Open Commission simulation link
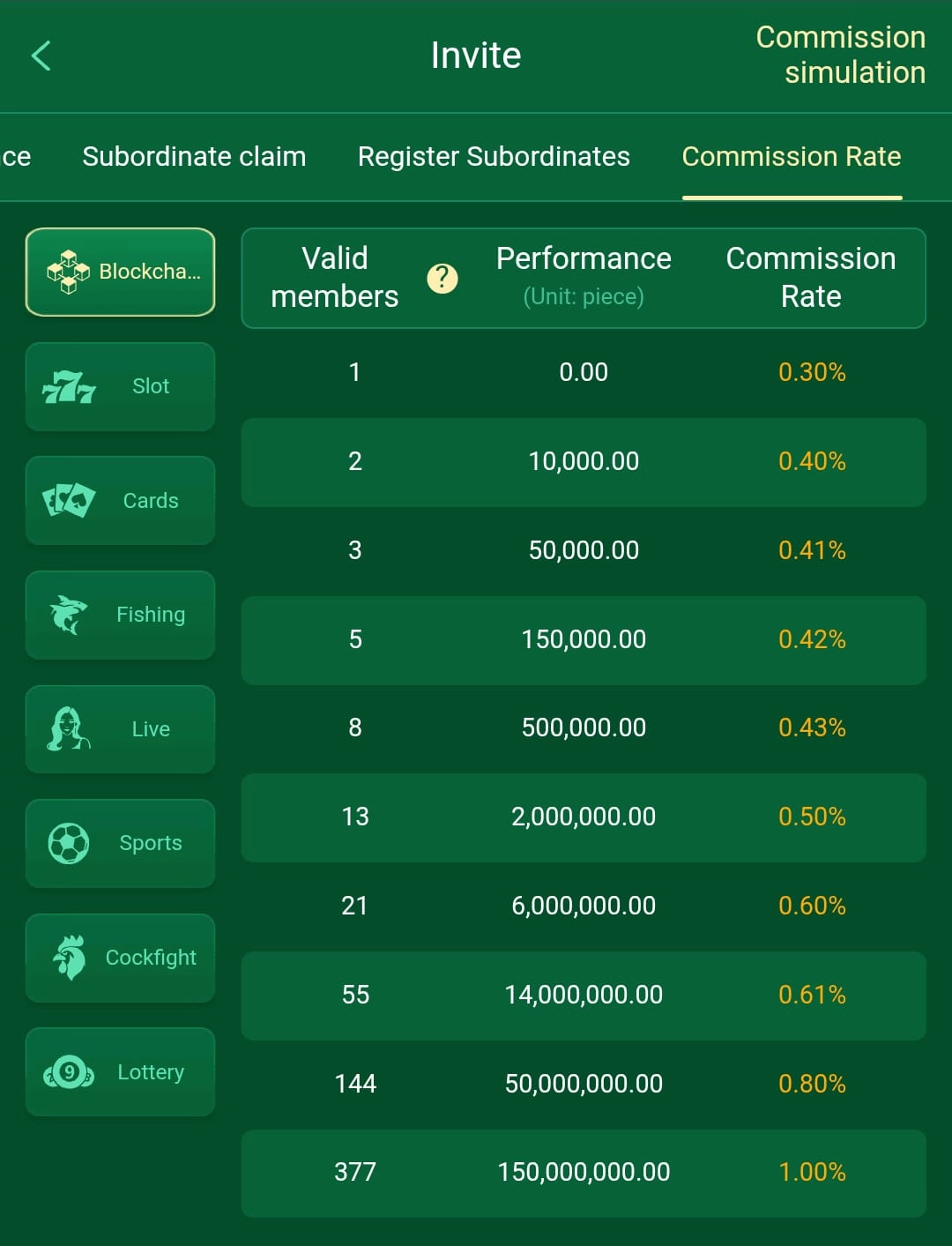The width and height of the screenshot is (952, 1246). [x=840, y=55]
